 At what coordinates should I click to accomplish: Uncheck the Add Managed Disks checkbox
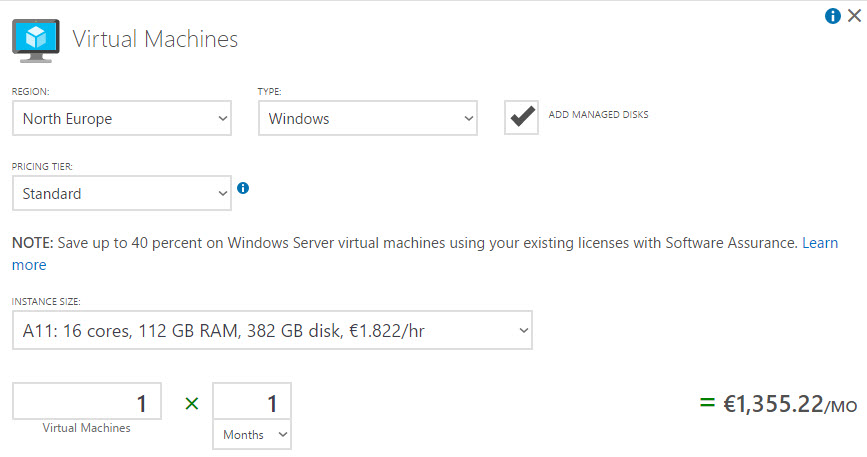tap(521, 118)
